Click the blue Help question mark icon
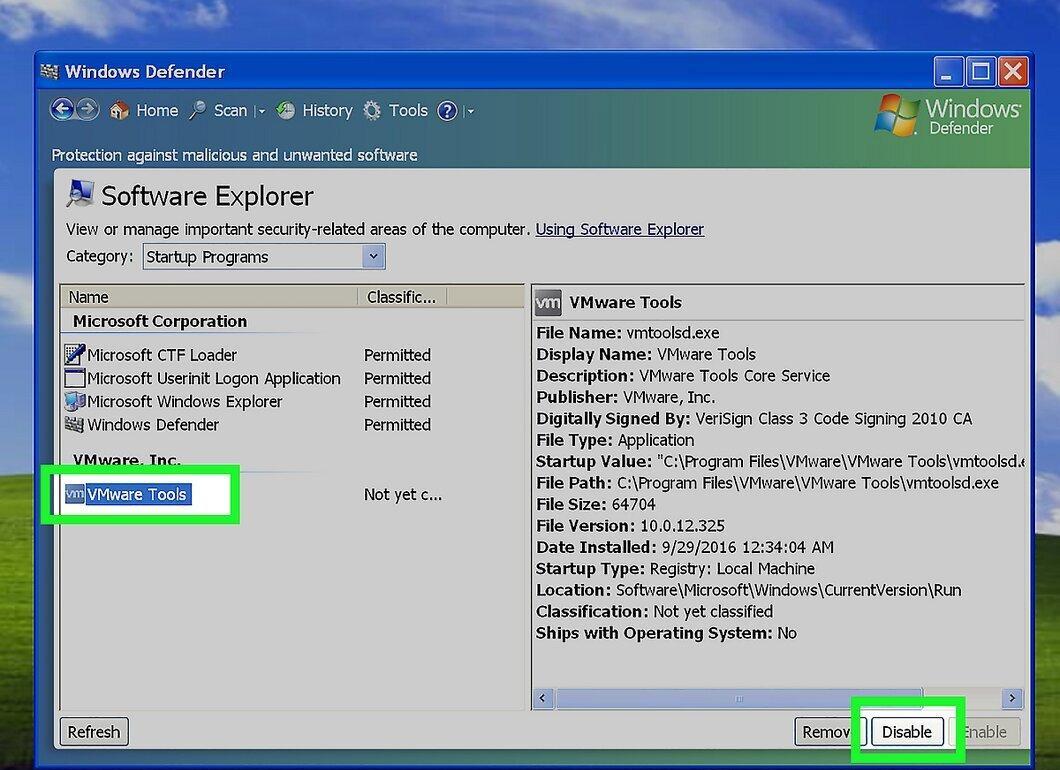Screen dimensions: 1060x770 pyautogui.click(x=448, y=110)
